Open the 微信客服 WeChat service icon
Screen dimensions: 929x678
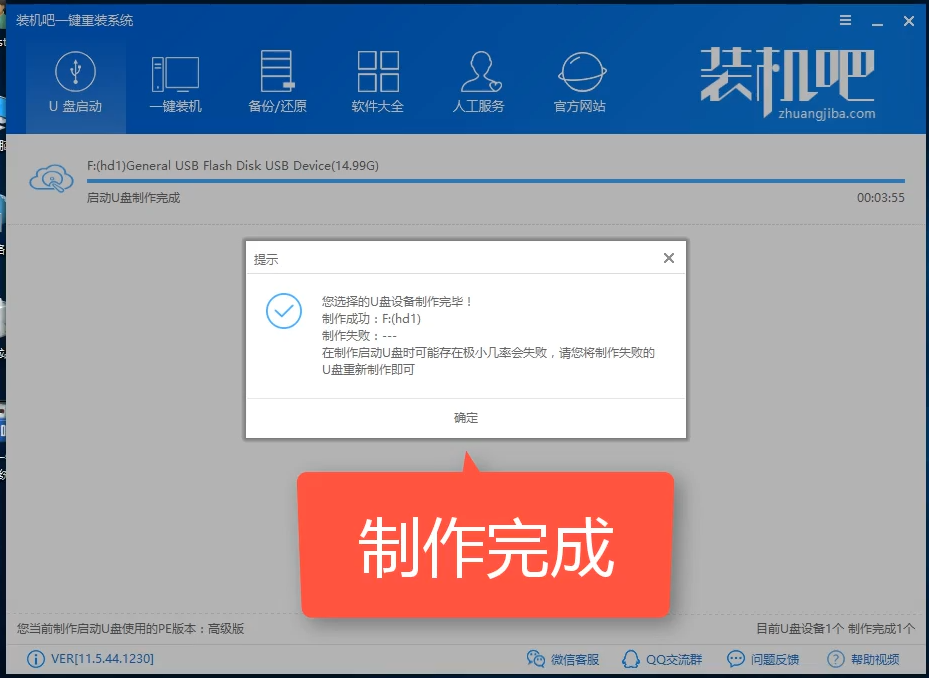tap(538, 659)
